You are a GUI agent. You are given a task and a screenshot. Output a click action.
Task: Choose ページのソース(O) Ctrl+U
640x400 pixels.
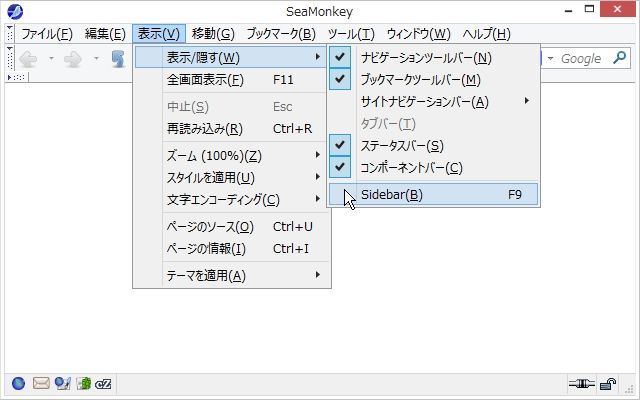click(x=231, y=227)
